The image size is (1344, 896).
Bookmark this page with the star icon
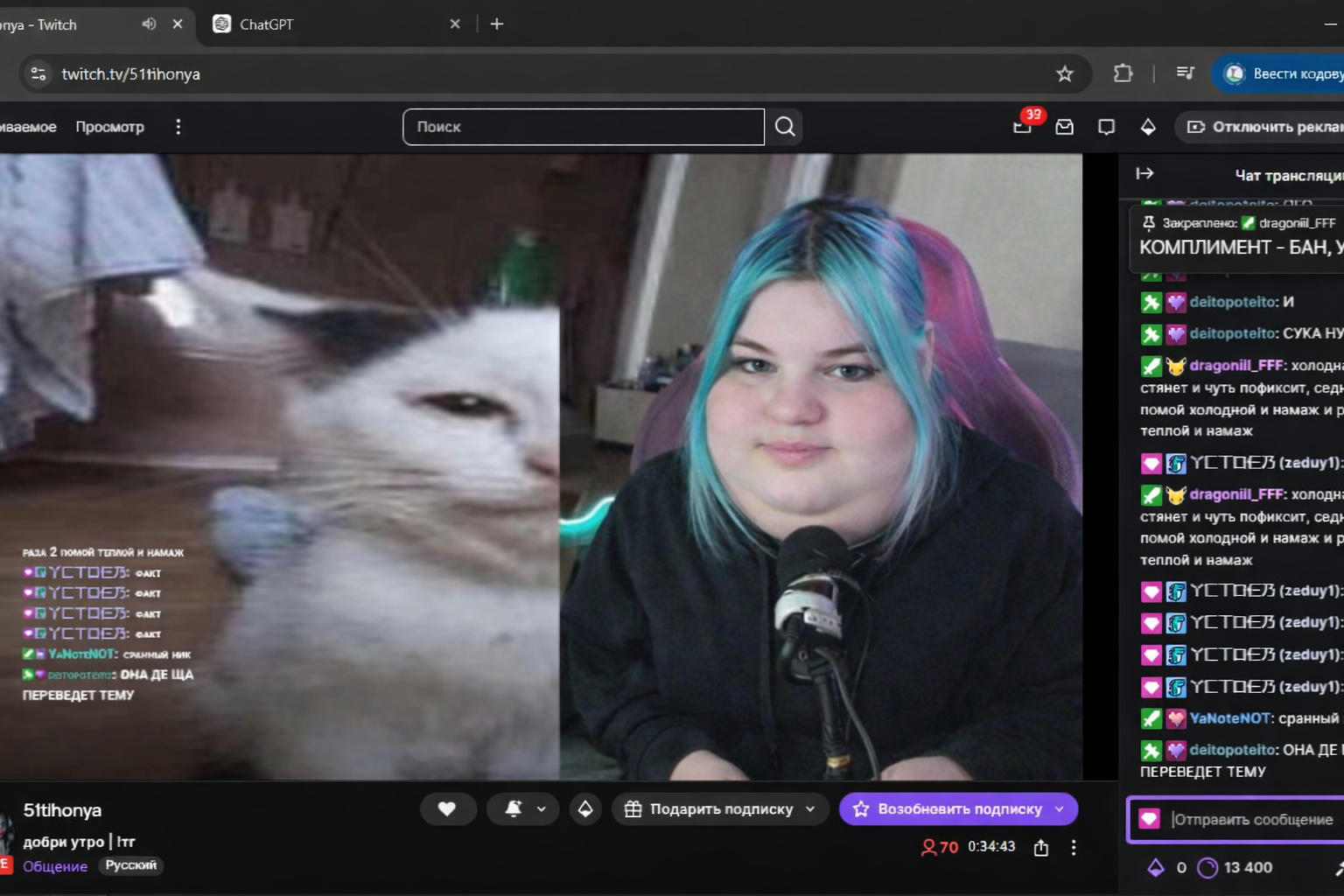pos(1064,73)
